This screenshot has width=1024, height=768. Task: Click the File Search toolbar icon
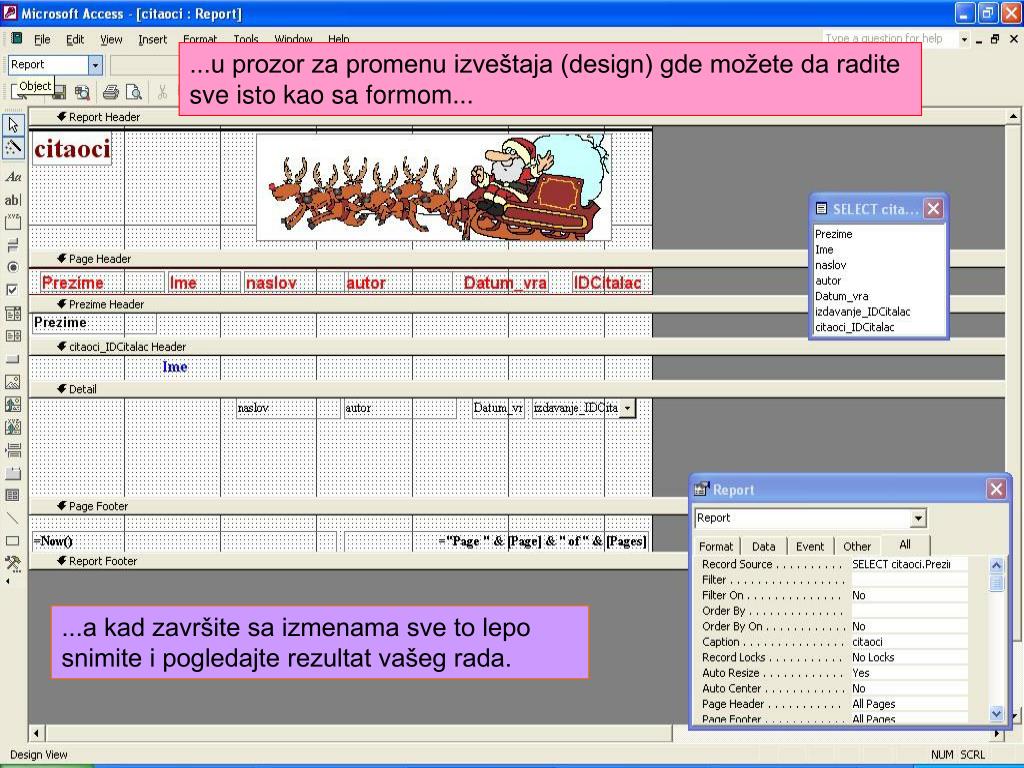click(82, 92)
